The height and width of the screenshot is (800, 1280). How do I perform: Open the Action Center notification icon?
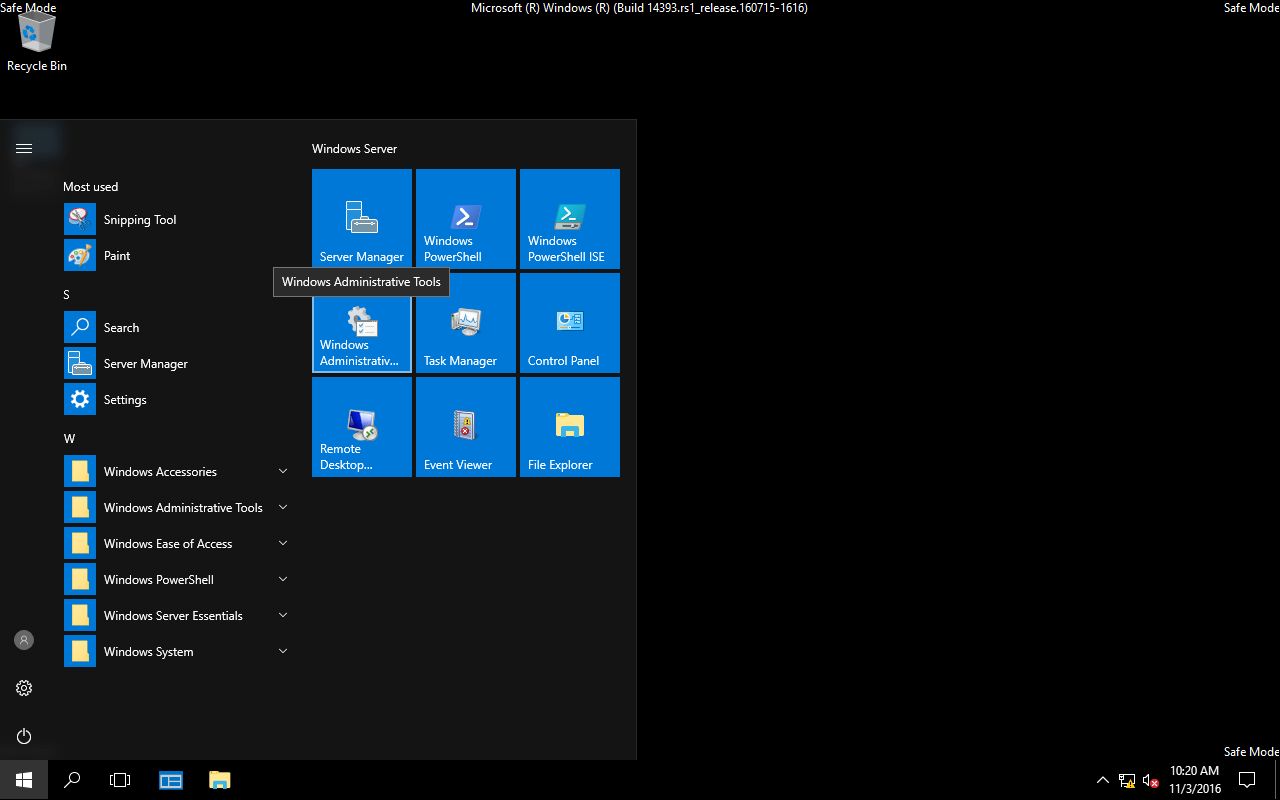coord(1247,780)
